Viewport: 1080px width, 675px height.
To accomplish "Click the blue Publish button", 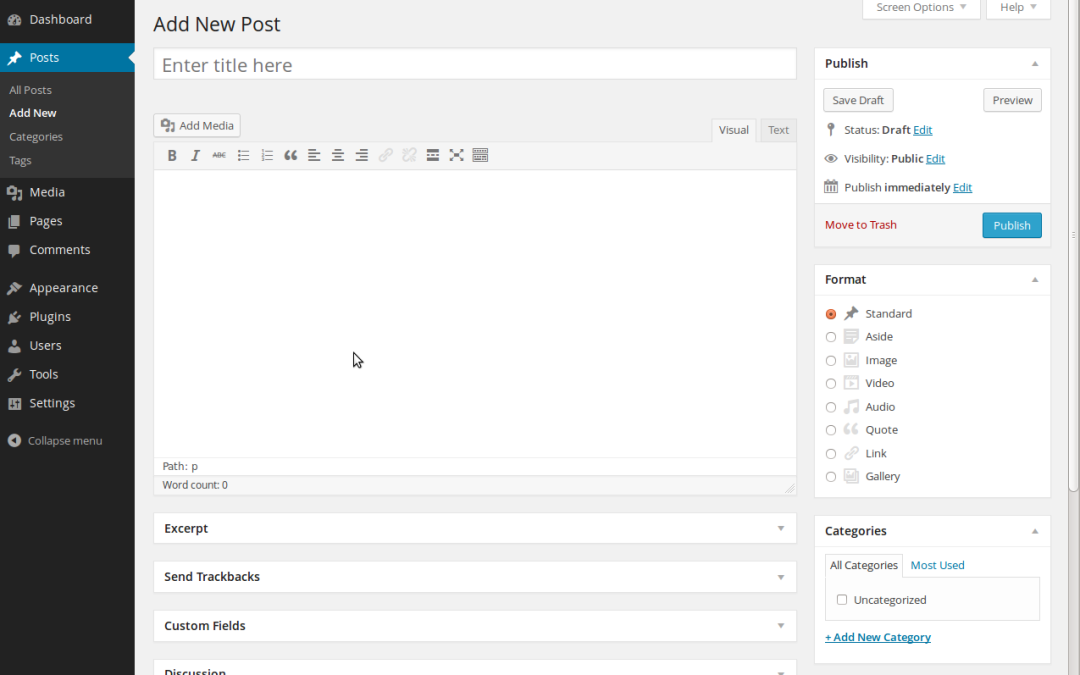I will [1011, 225].
